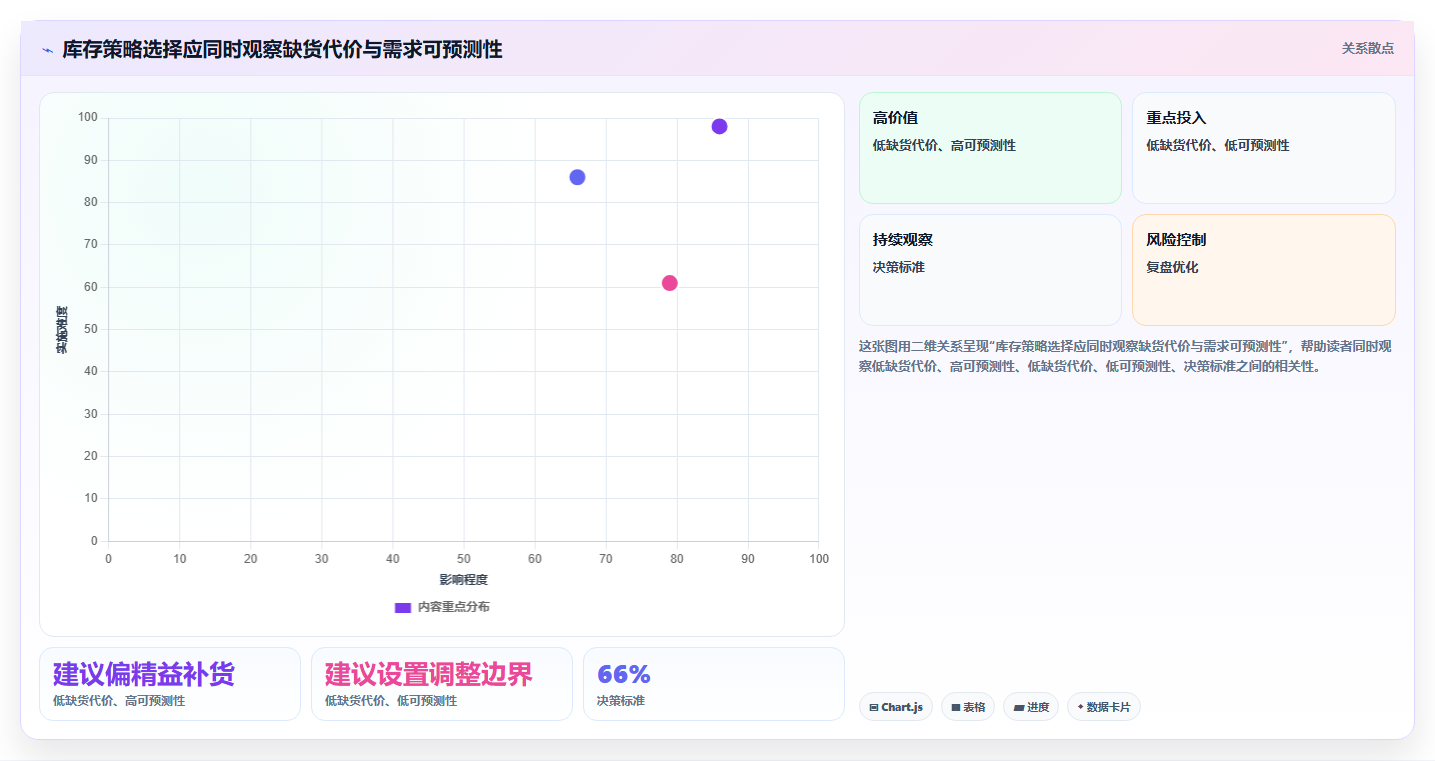Viewport: 1435px width, 761px height.
Task: Click the 建议偏精益补货 stat card
Action: [x=170, y=684]
